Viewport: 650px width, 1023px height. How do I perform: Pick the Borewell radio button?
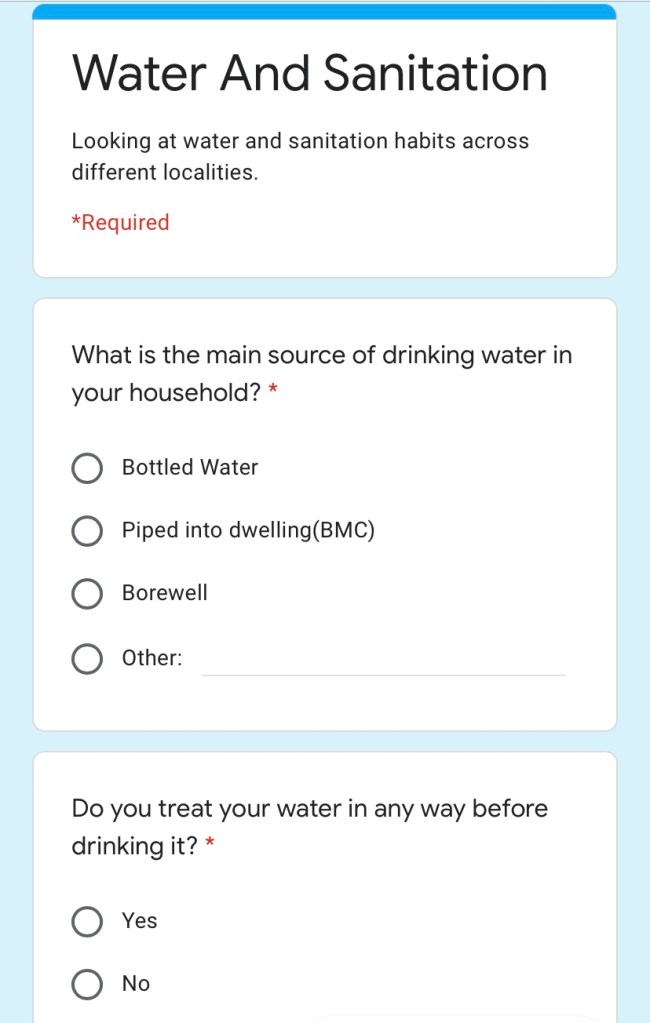click(x=87, y=593)
